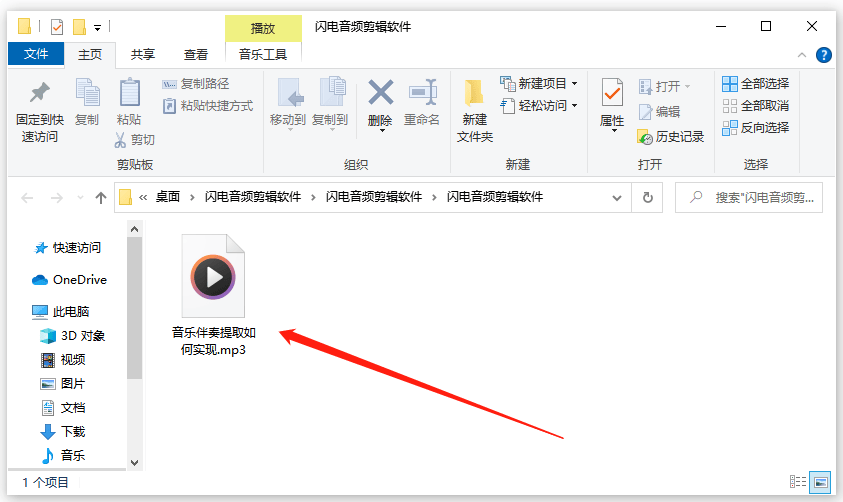
Task: Switch to the View (查看) tab
Action: (x=196, y=55)
